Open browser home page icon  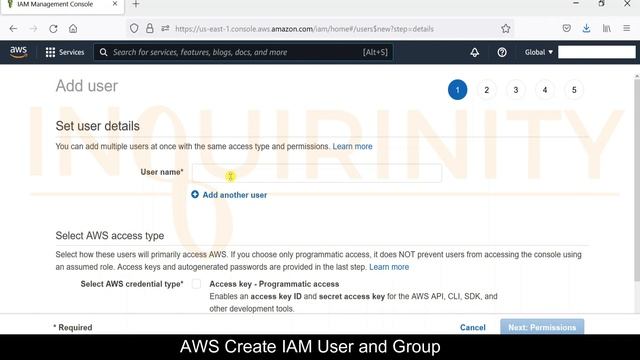73,29
